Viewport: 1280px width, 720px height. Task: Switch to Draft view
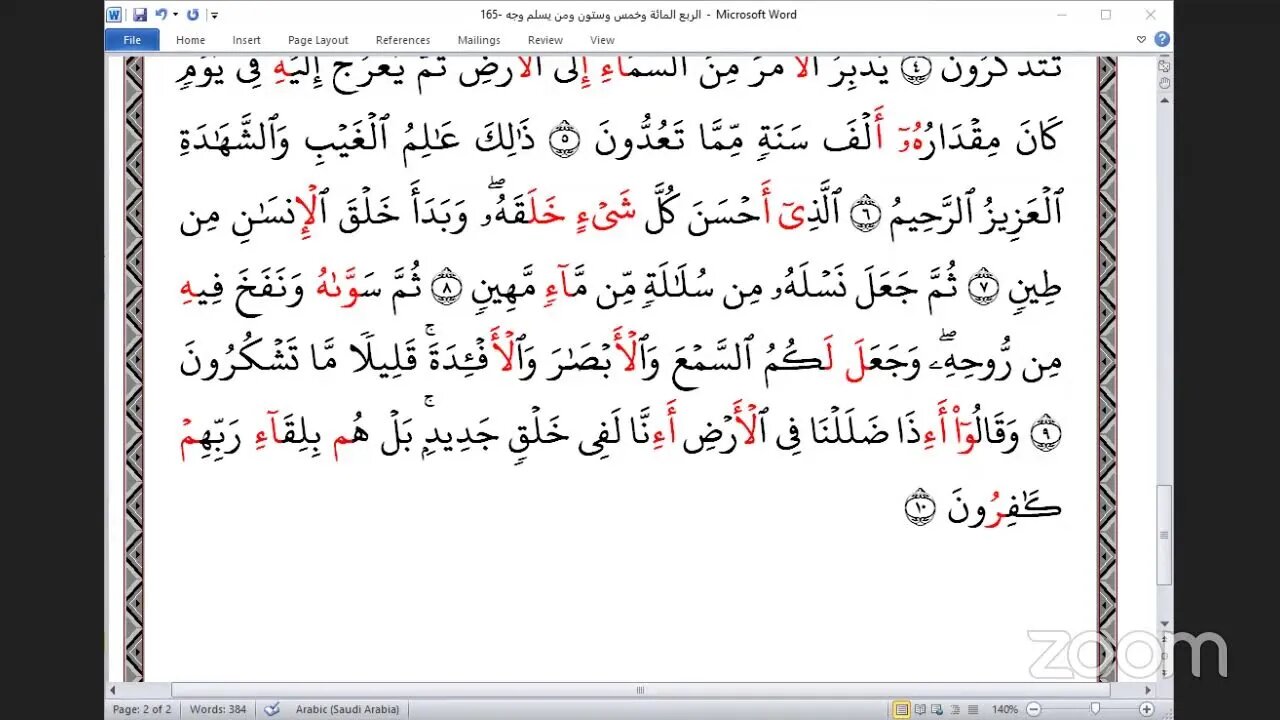(x=971, y=709)
